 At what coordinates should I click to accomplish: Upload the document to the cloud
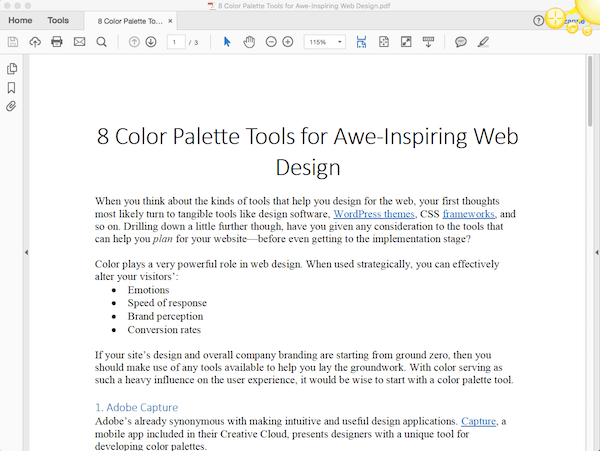[35, 42]
